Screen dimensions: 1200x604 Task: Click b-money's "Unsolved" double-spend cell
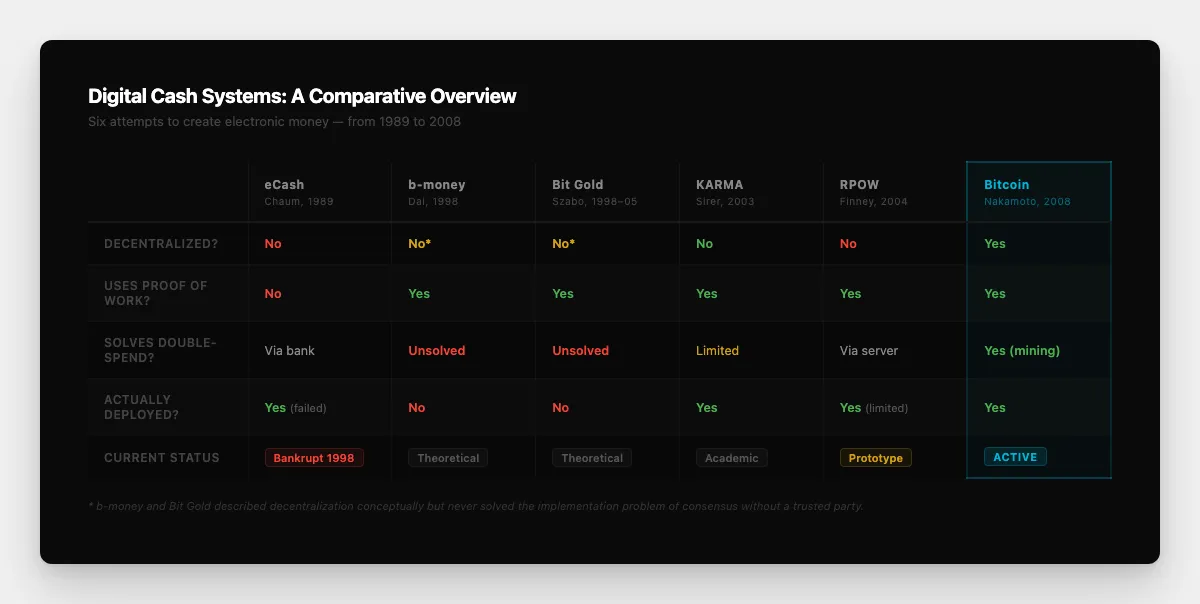click(x=437, y=351)
